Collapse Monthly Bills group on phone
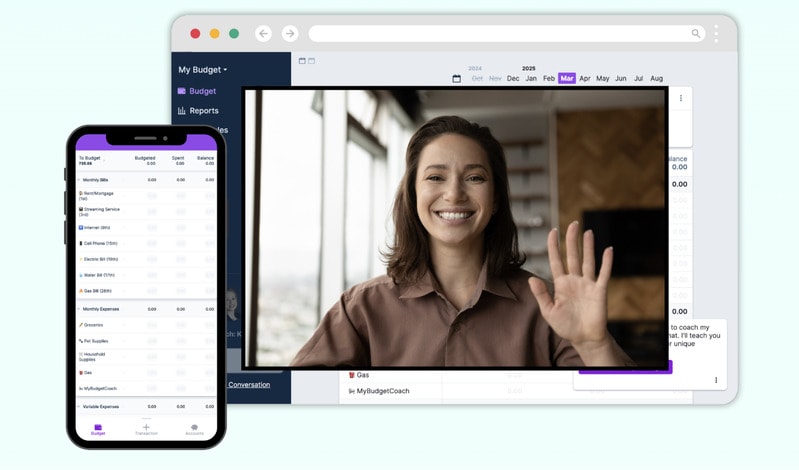This screenshot has width=799, height=470. click(79, 180)
